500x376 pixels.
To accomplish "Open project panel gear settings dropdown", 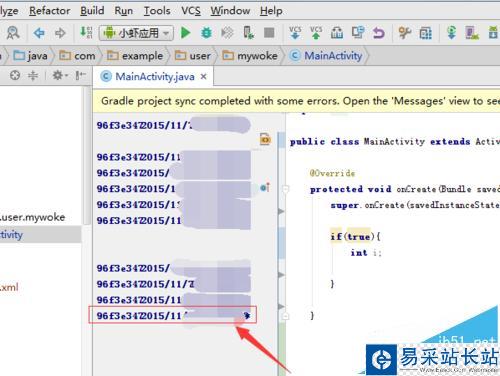I will (x=60, y=75).
